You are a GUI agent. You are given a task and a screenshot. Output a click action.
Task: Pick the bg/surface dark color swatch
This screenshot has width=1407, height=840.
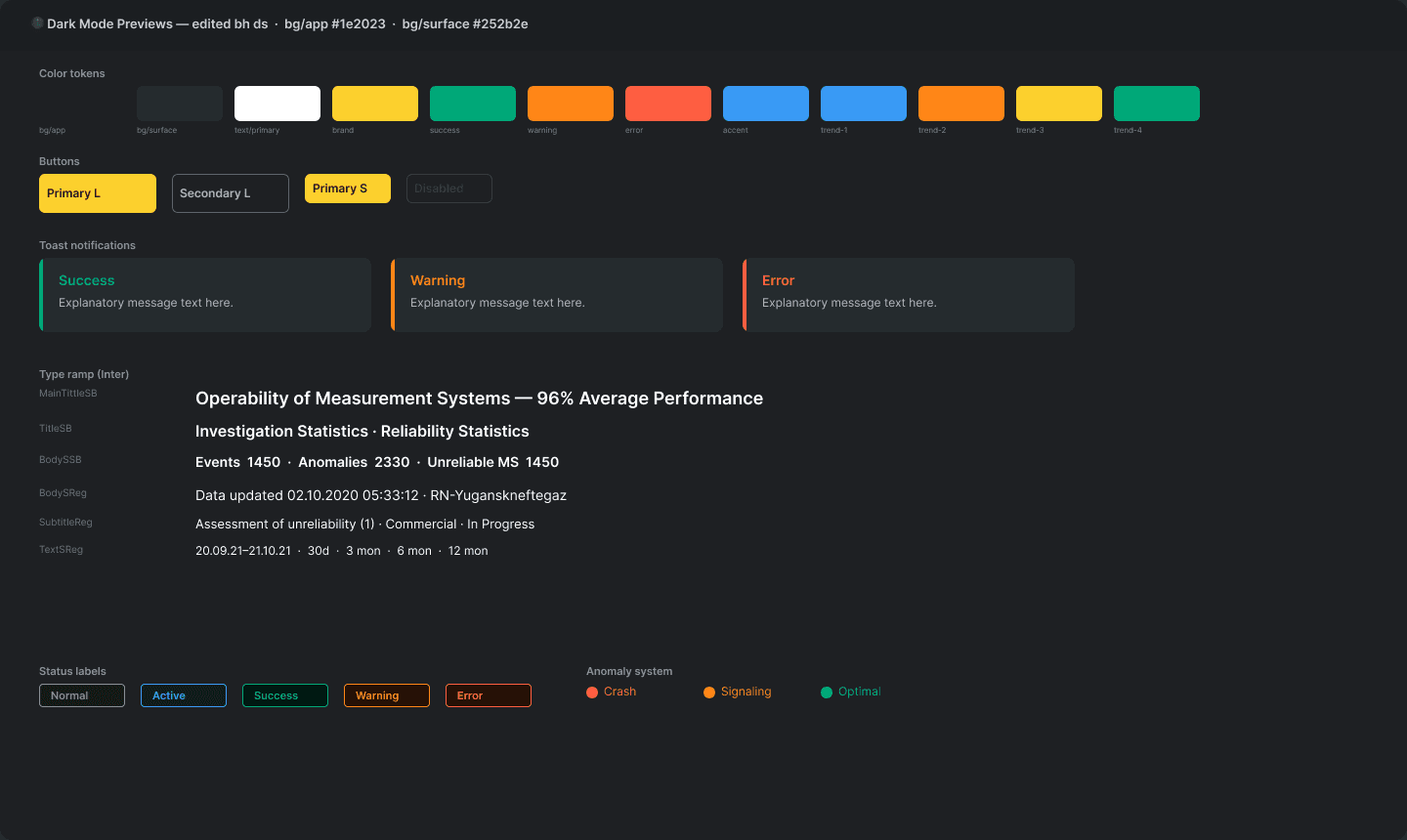[x=180, y=104]
